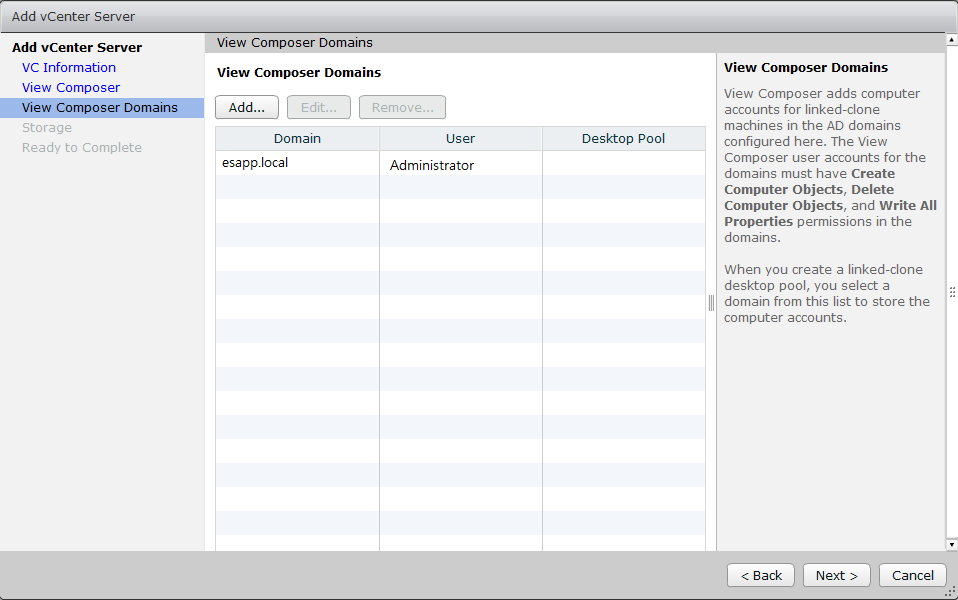Image resolution: width=958 pixels, height=600 pixels.
Task: Select View Composer Domains step in sidebar
Action: (102, 108)
